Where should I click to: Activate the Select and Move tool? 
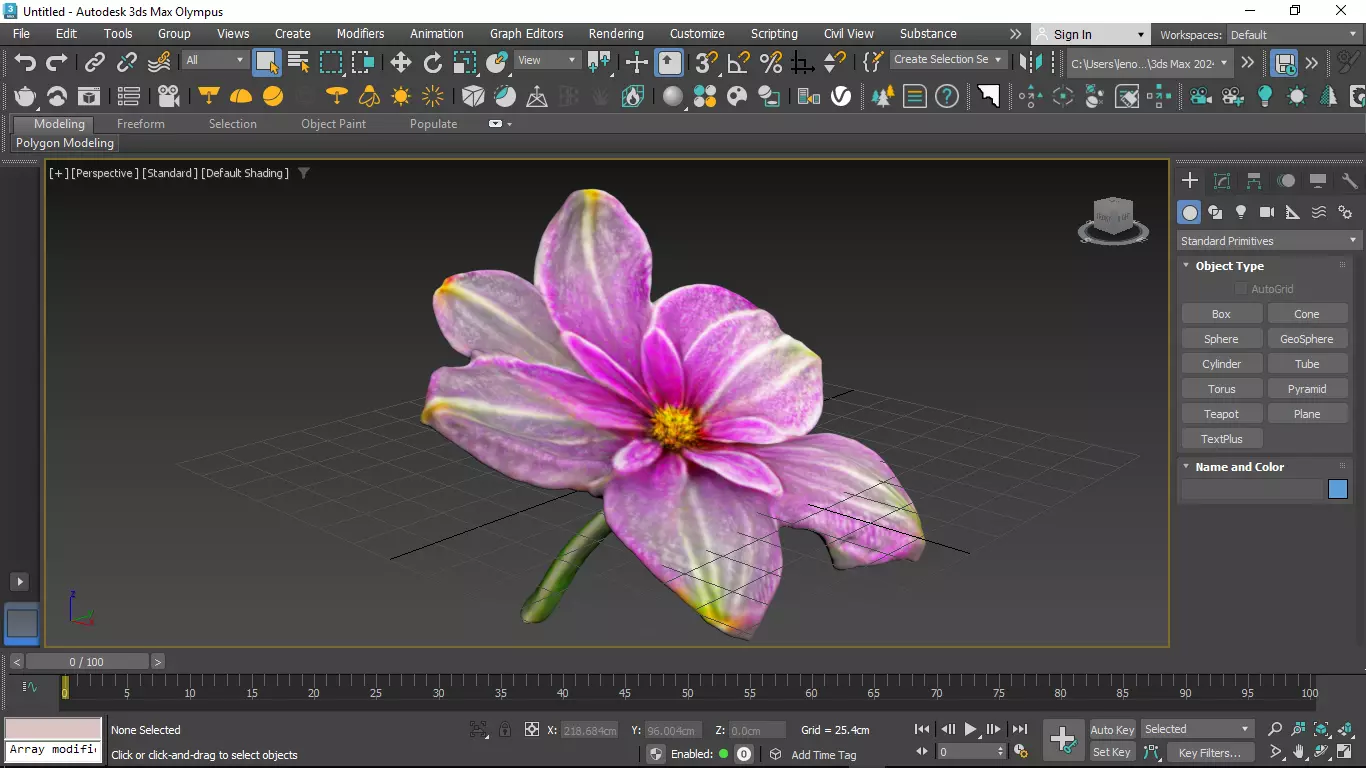click(401, 63)
